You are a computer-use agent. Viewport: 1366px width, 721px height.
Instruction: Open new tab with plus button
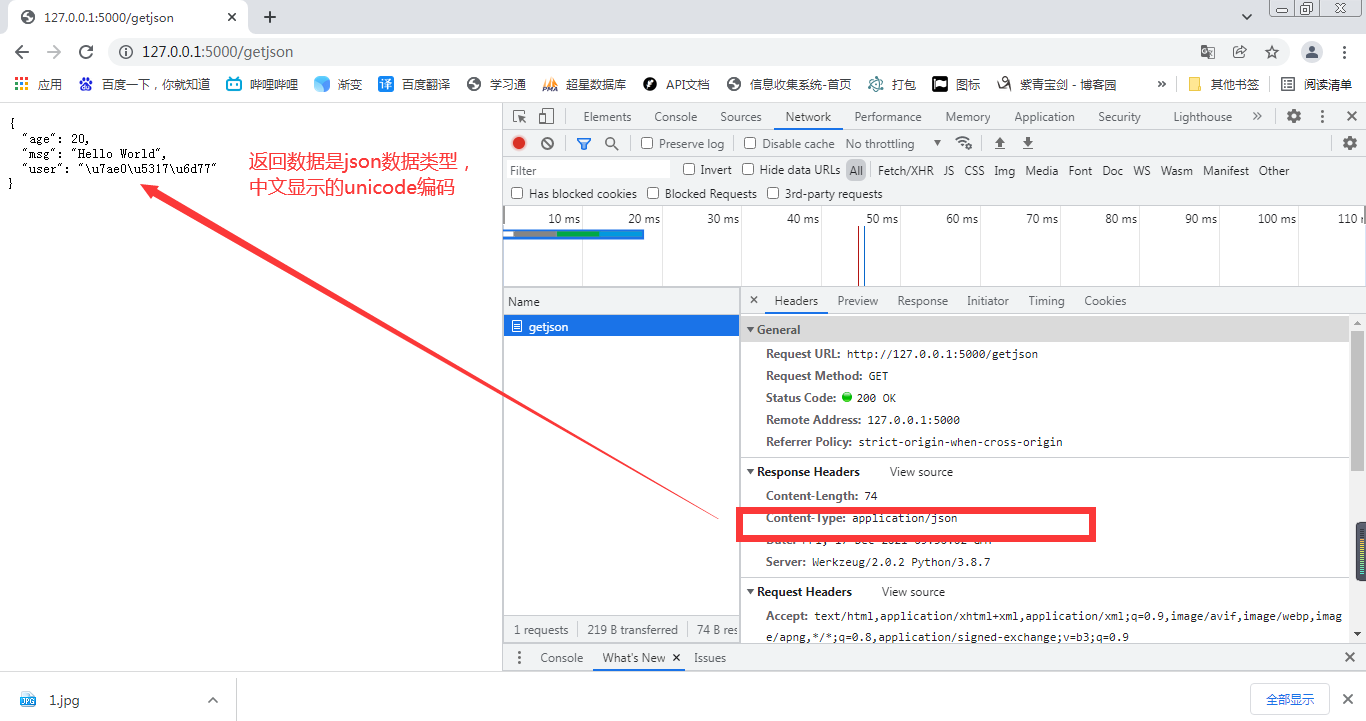(270, 17)
